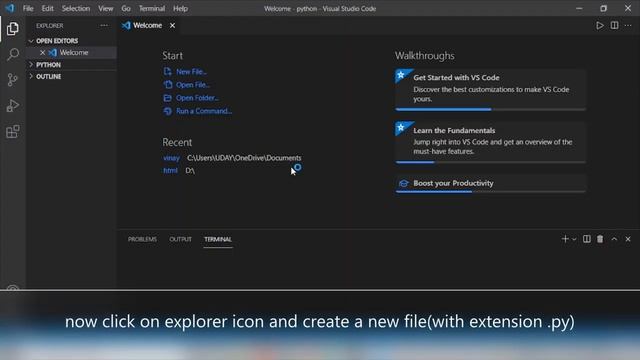This screenshot has height=360, width=640.
Task: Open the Selection menu
Action: (76, 8)
